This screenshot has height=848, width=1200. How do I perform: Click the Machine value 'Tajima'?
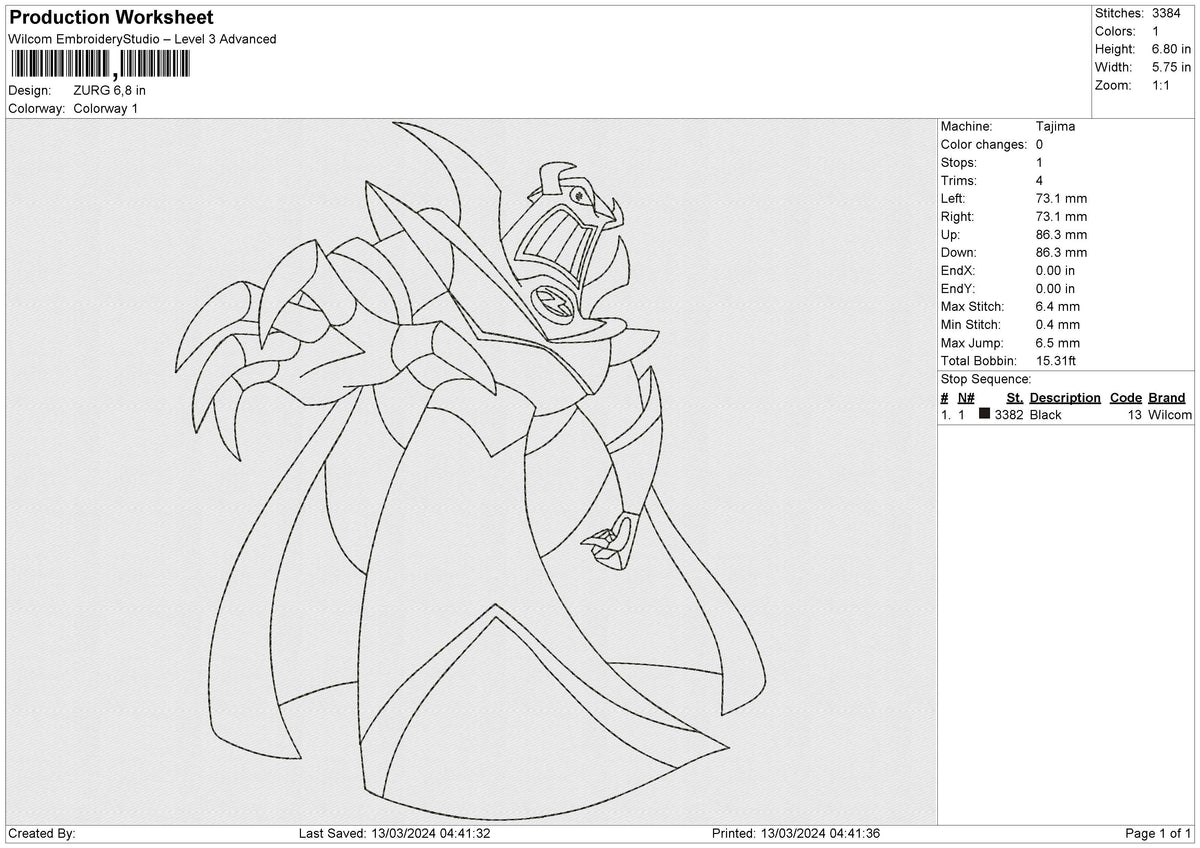pos(1056,126)
